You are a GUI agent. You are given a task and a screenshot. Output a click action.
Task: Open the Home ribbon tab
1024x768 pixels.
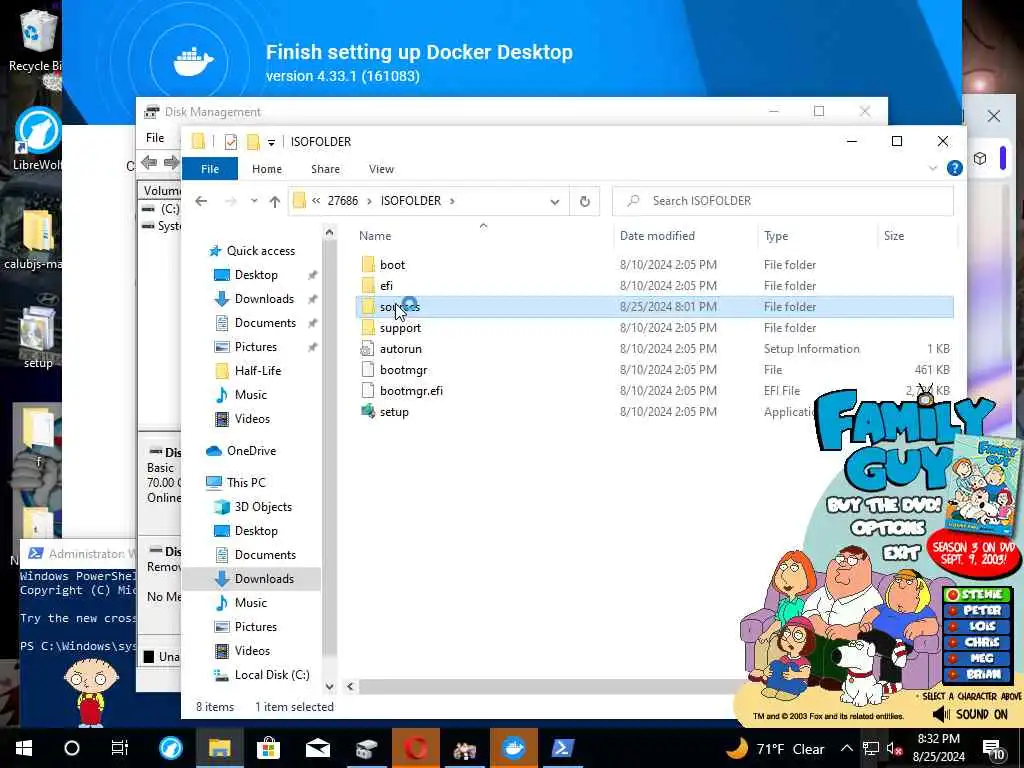tap(266, 168)
